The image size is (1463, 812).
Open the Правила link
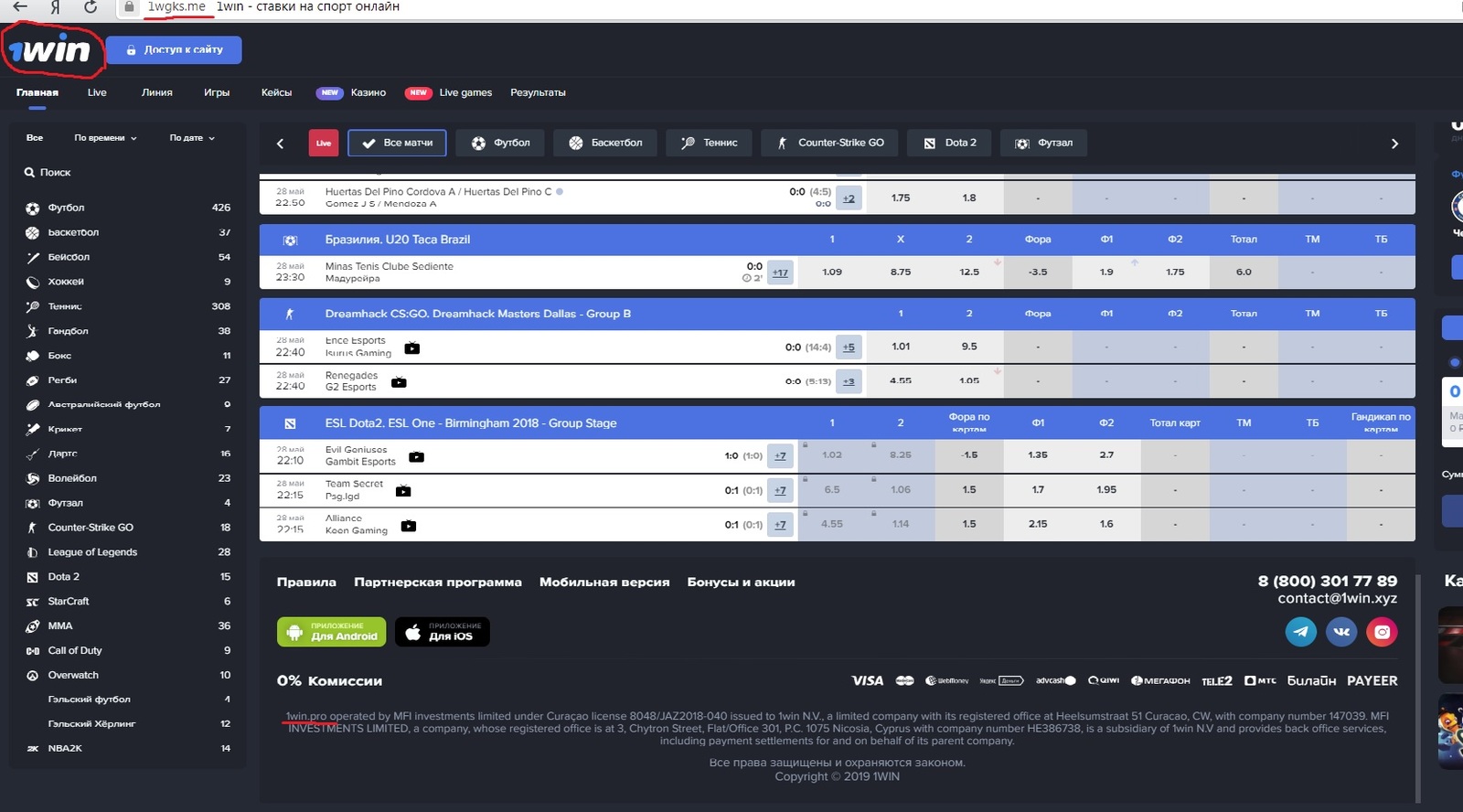pyautogui.click(x=306, y=582)
